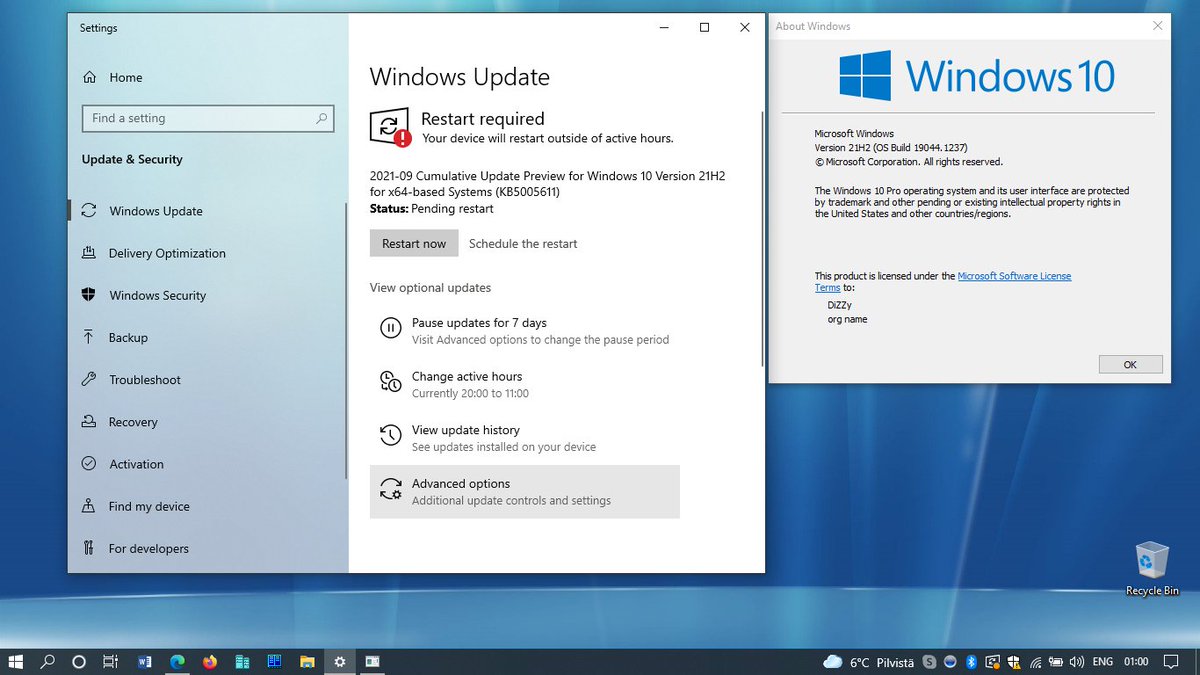This screenshot has width=1200, height=675.
Task: Maximize the Settings window
Action: click(704, 28)
